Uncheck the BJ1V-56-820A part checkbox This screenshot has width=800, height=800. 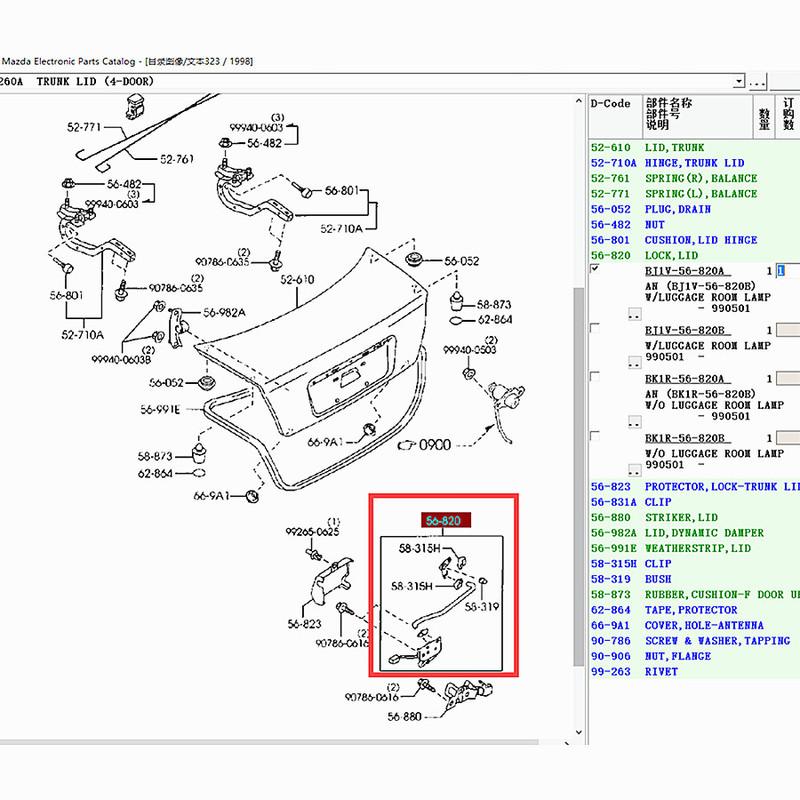(594, 268)
